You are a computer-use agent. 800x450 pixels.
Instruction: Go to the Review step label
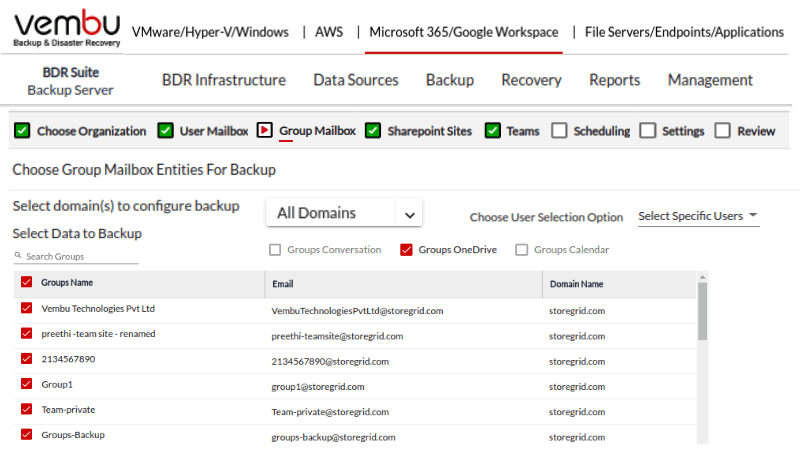click(756, 131)
